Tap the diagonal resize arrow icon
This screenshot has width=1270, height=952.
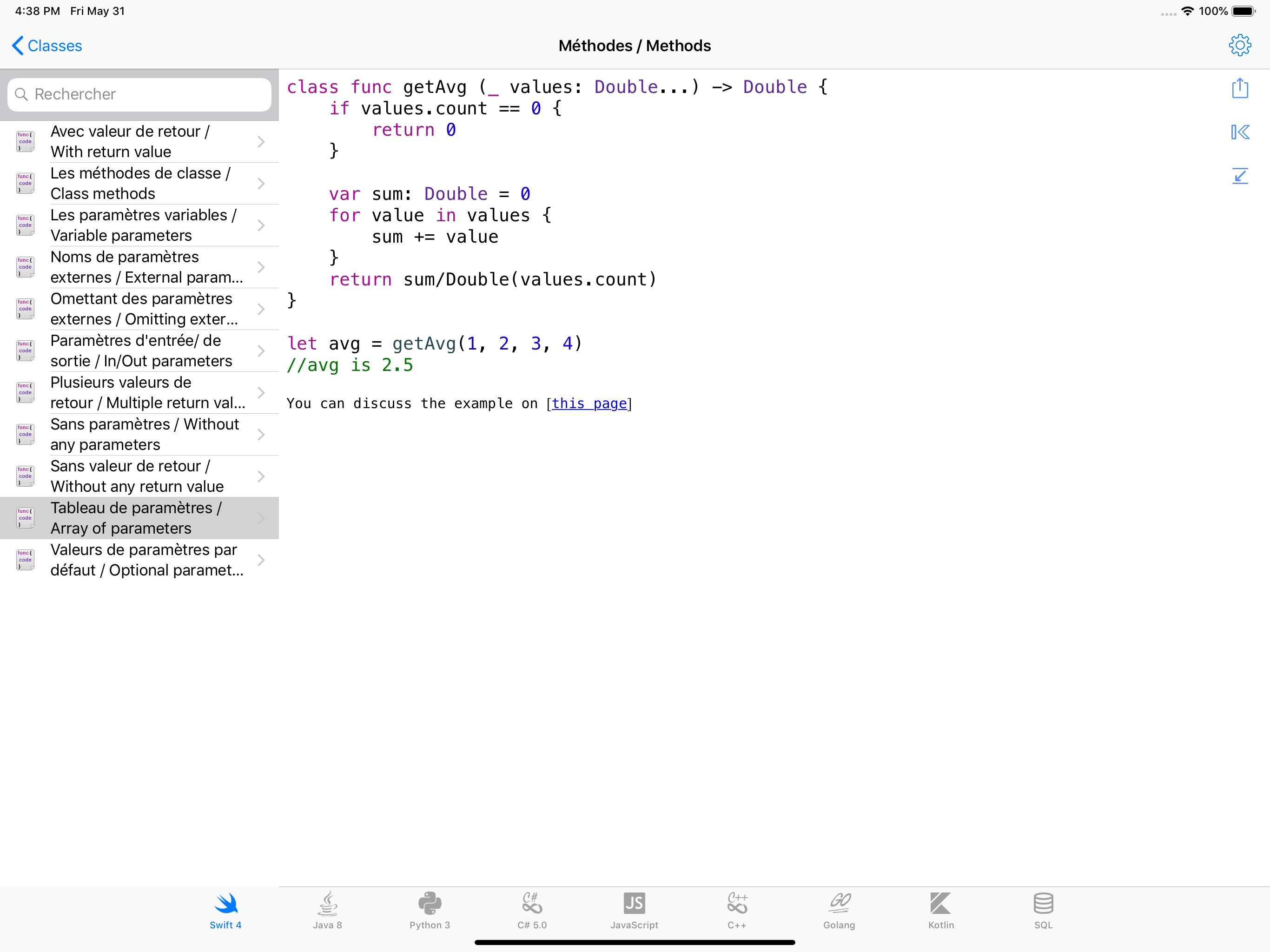tap(1240, 176)
